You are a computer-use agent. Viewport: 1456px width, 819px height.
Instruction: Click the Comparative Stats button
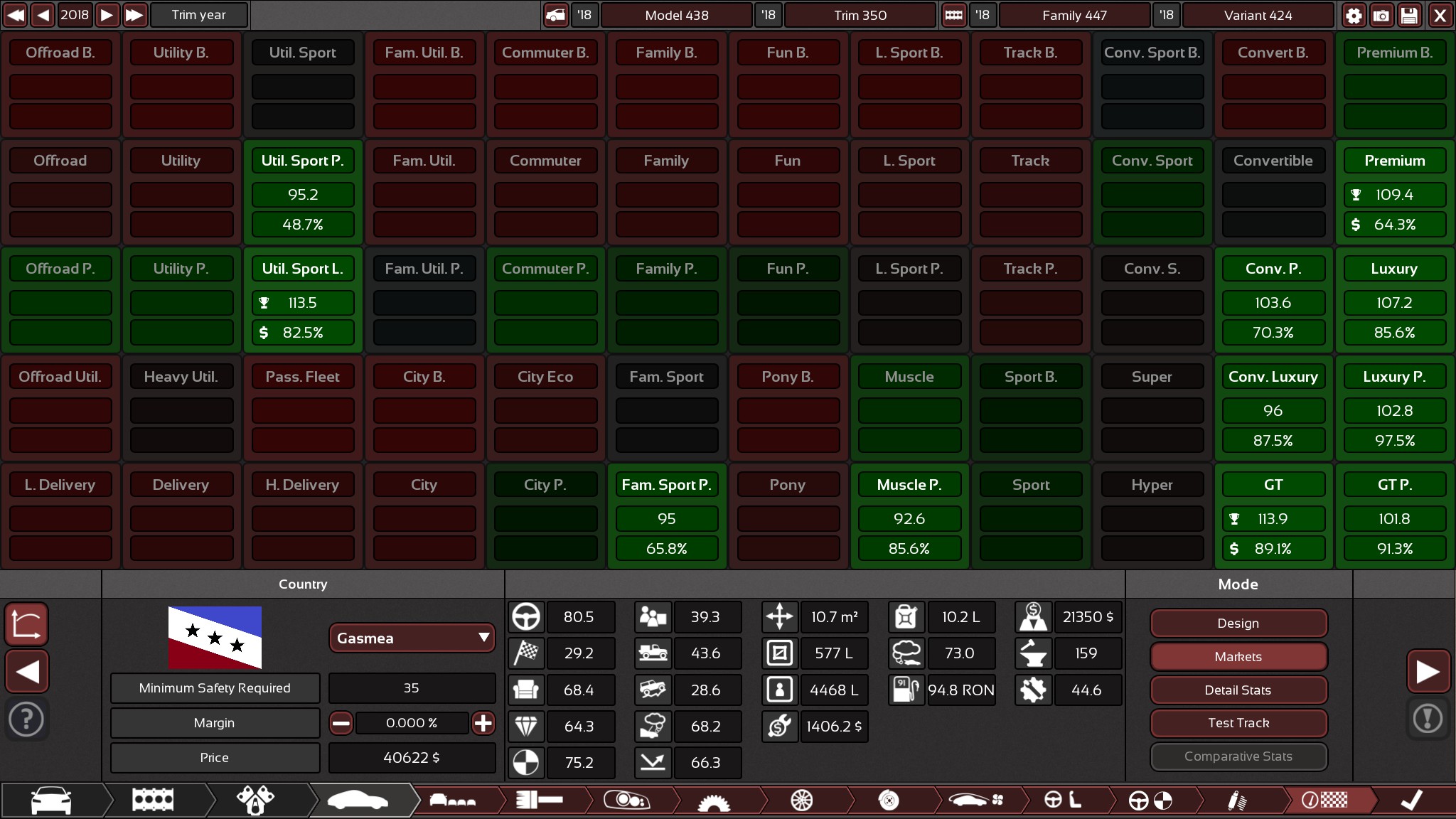(x=1238, y=756)
